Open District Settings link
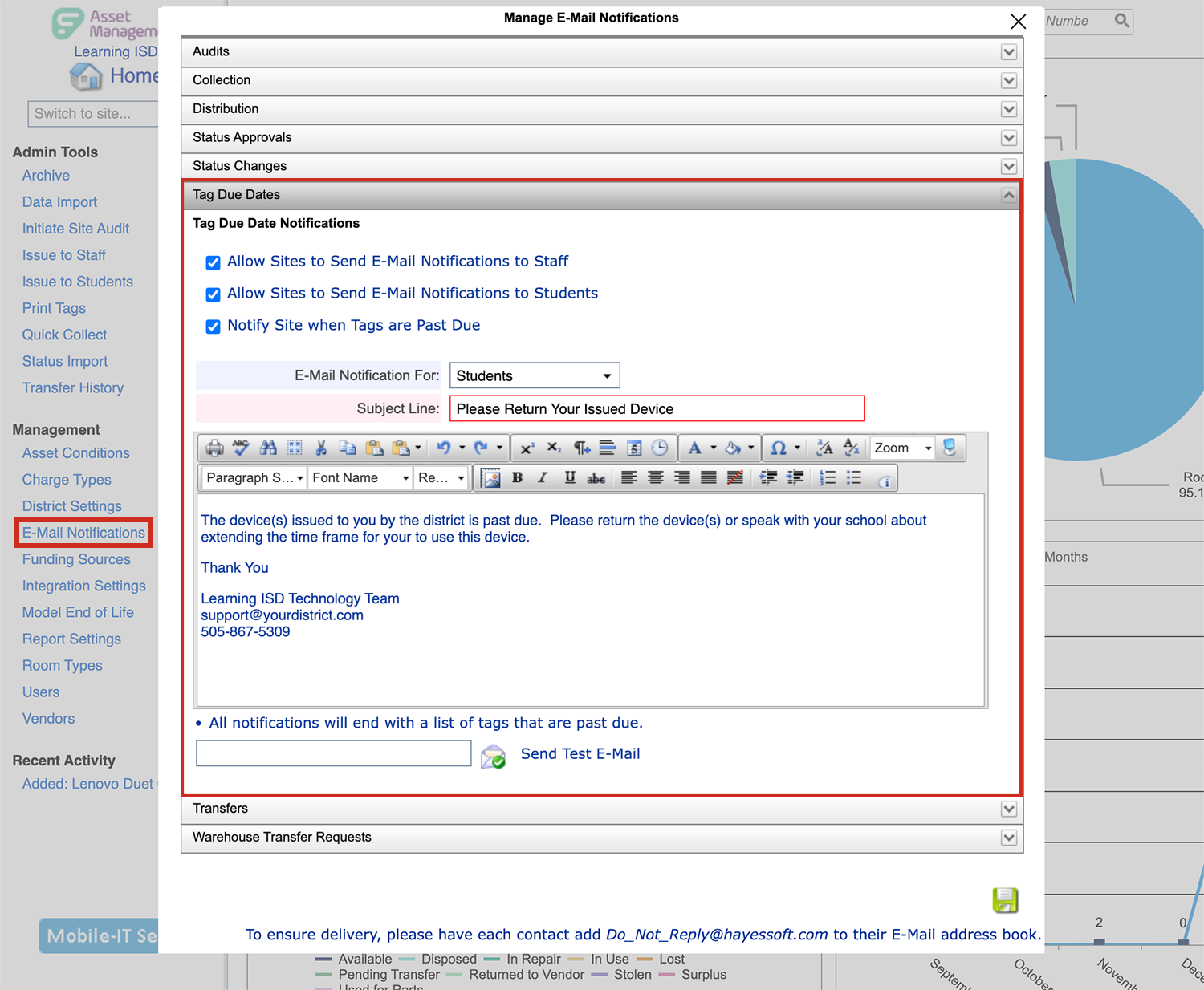Image resolution: width=1204 pixels, height=990 pixels. [72, 506]
